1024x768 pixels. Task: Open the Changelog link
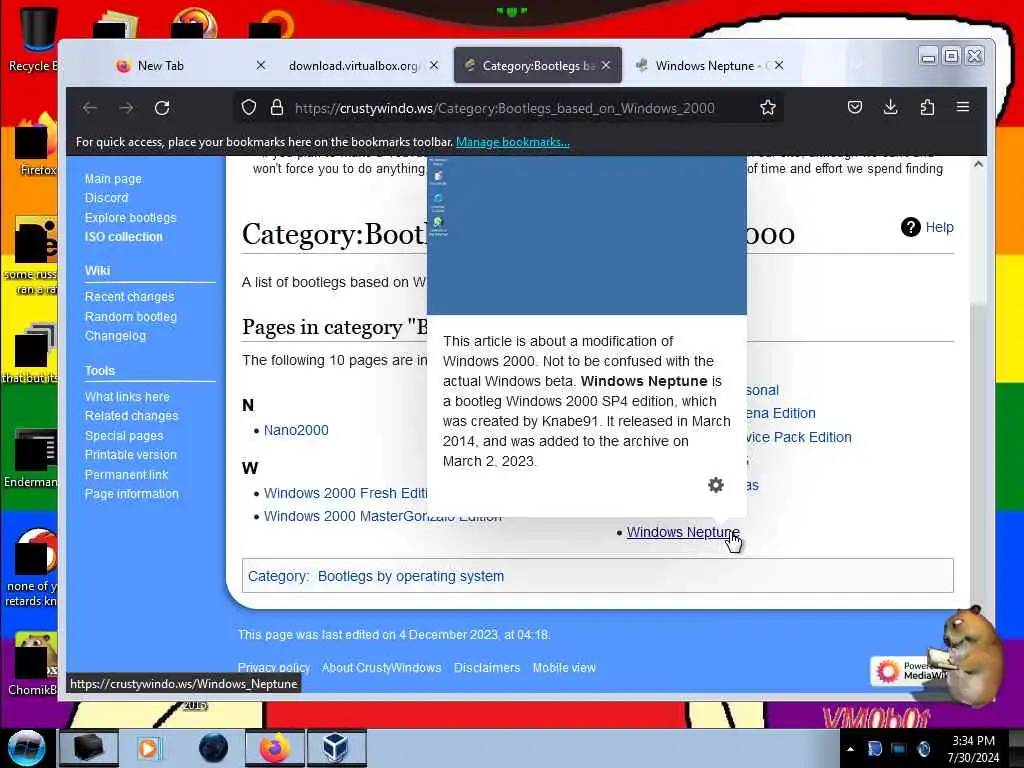click(116, 336)
